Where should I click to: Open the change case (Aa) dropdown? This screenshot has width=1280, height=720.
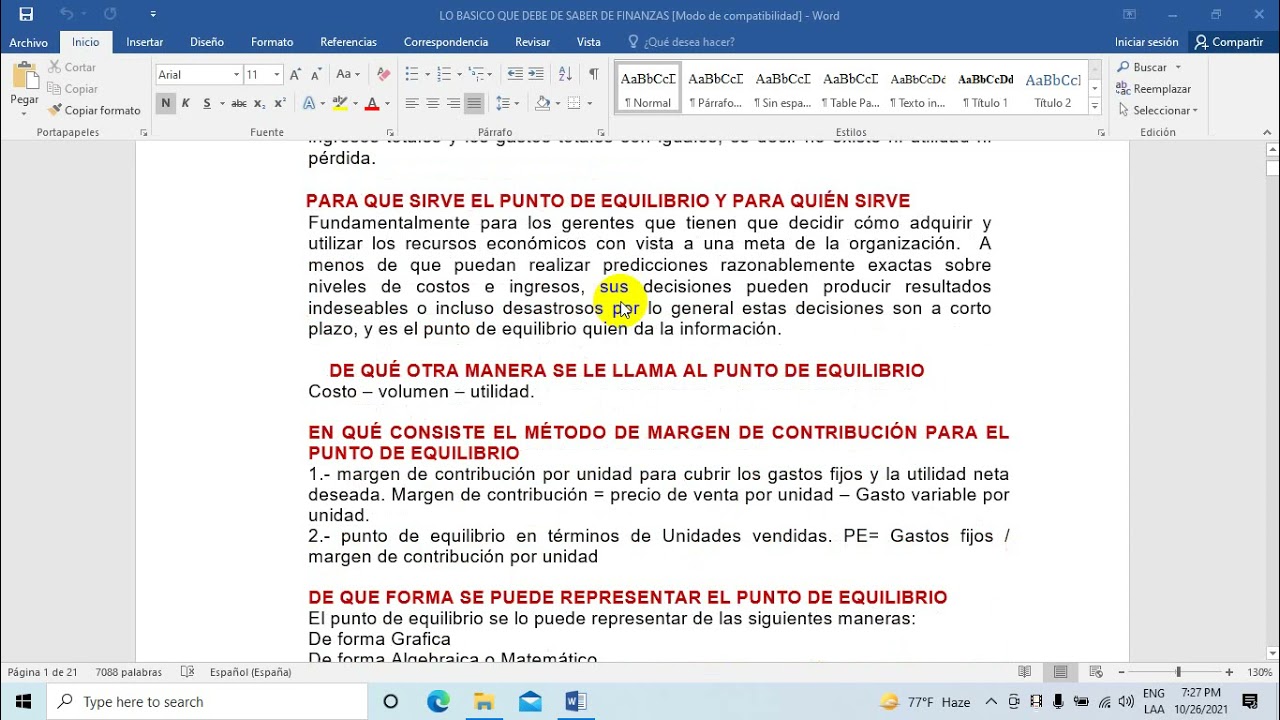(348, 74)
